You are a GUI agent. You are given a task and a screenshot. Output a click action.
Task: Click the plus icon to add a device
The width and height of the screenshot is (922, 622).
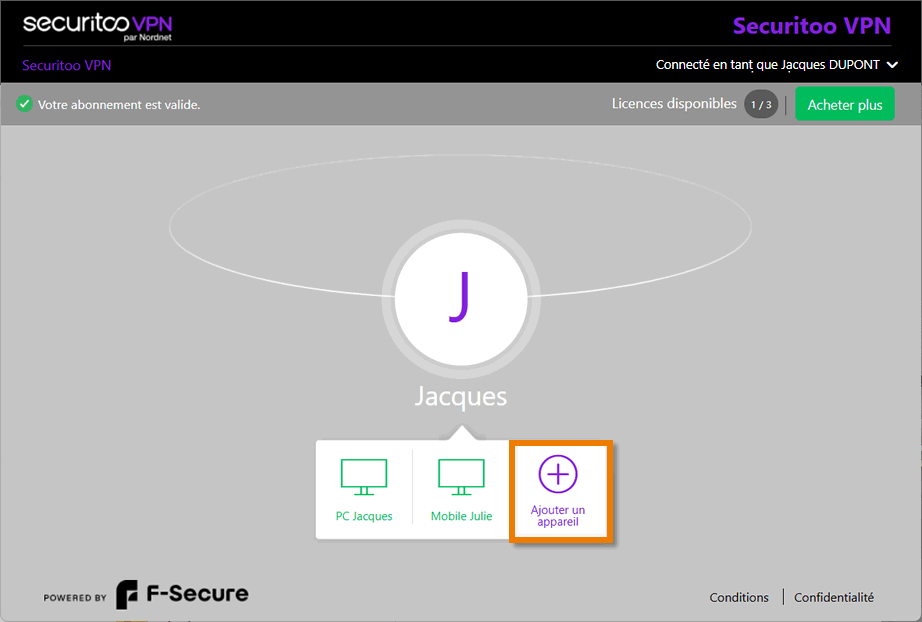point(558,474)
